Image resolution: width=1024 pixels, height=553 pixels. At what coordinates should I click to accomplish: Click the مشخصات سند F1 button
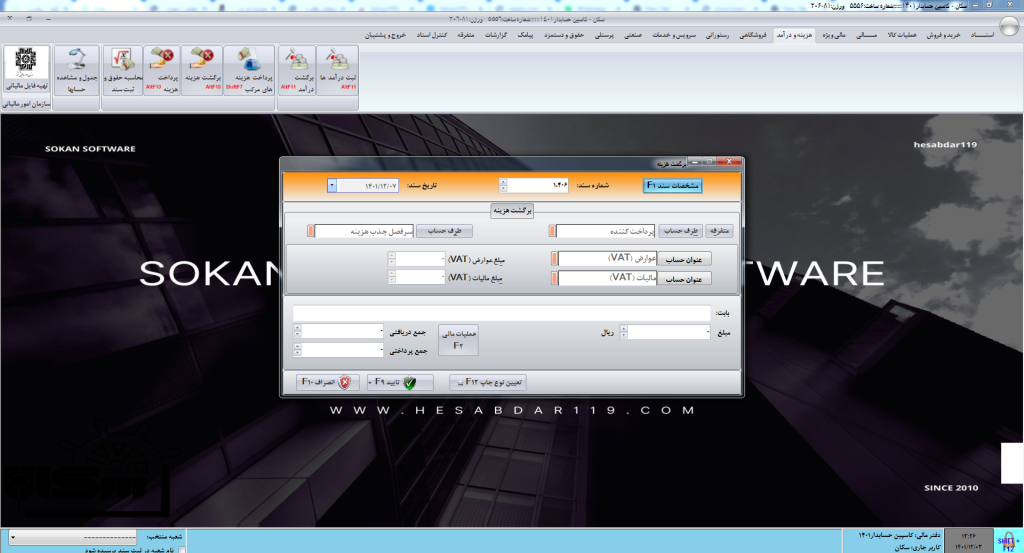673,185
